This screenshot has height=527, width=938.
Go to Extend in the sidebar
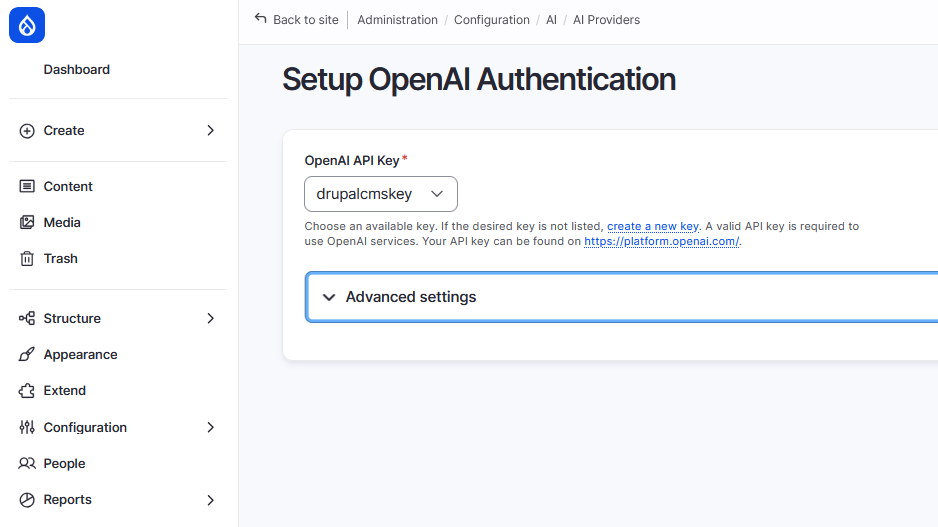point(65,391)
